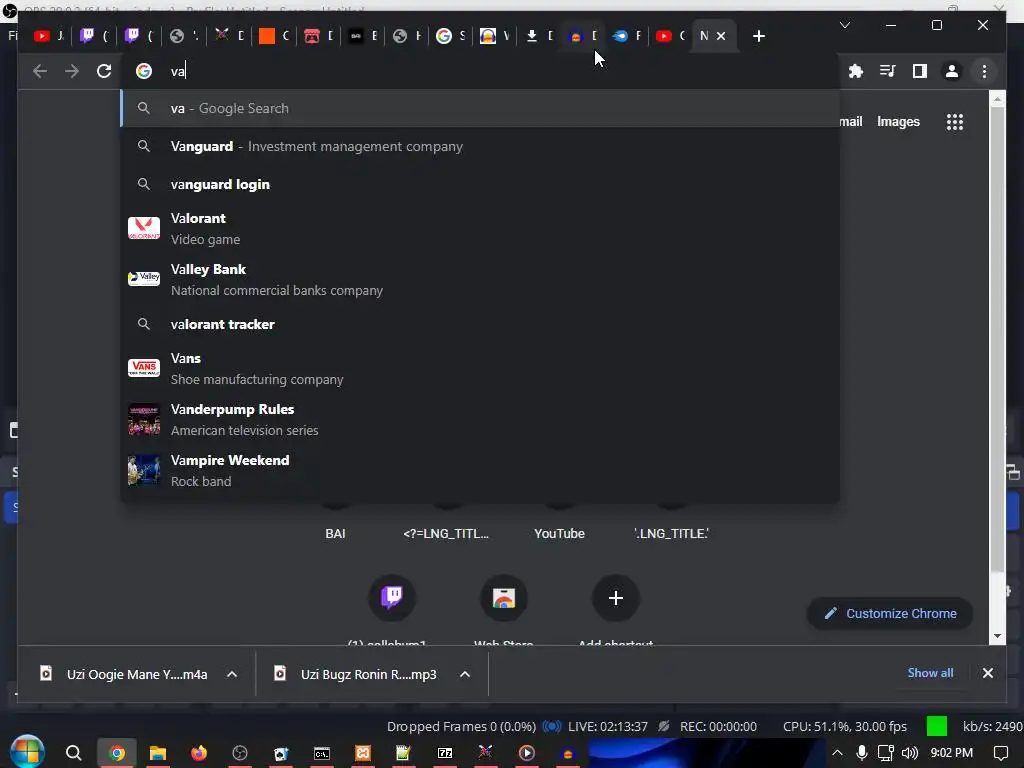
Task: Open the Web Store shortcut tile
Action: pos(504,598)
